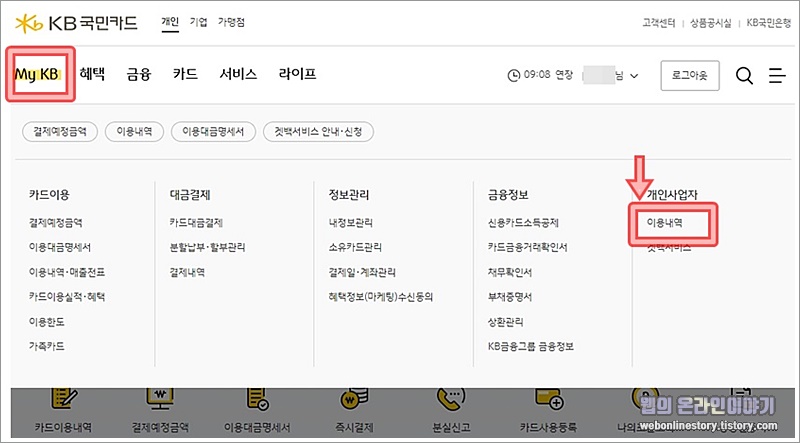
Task: Click the 이용대금명세서 pill shortcut
Action: click(x=213, y=132)
